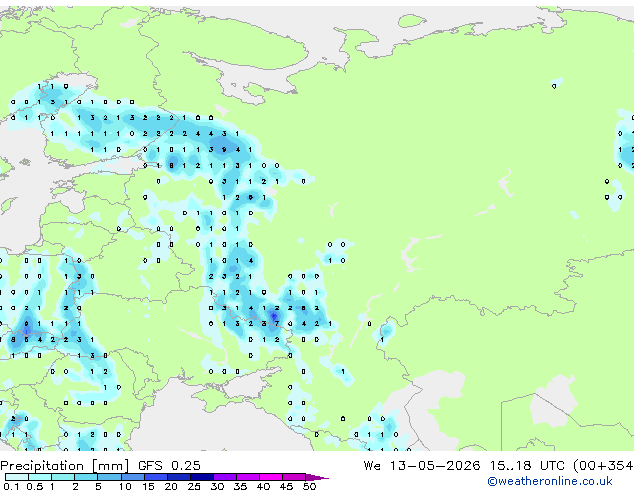
Task: Click the '15' legend scale label
Action: 148,486
